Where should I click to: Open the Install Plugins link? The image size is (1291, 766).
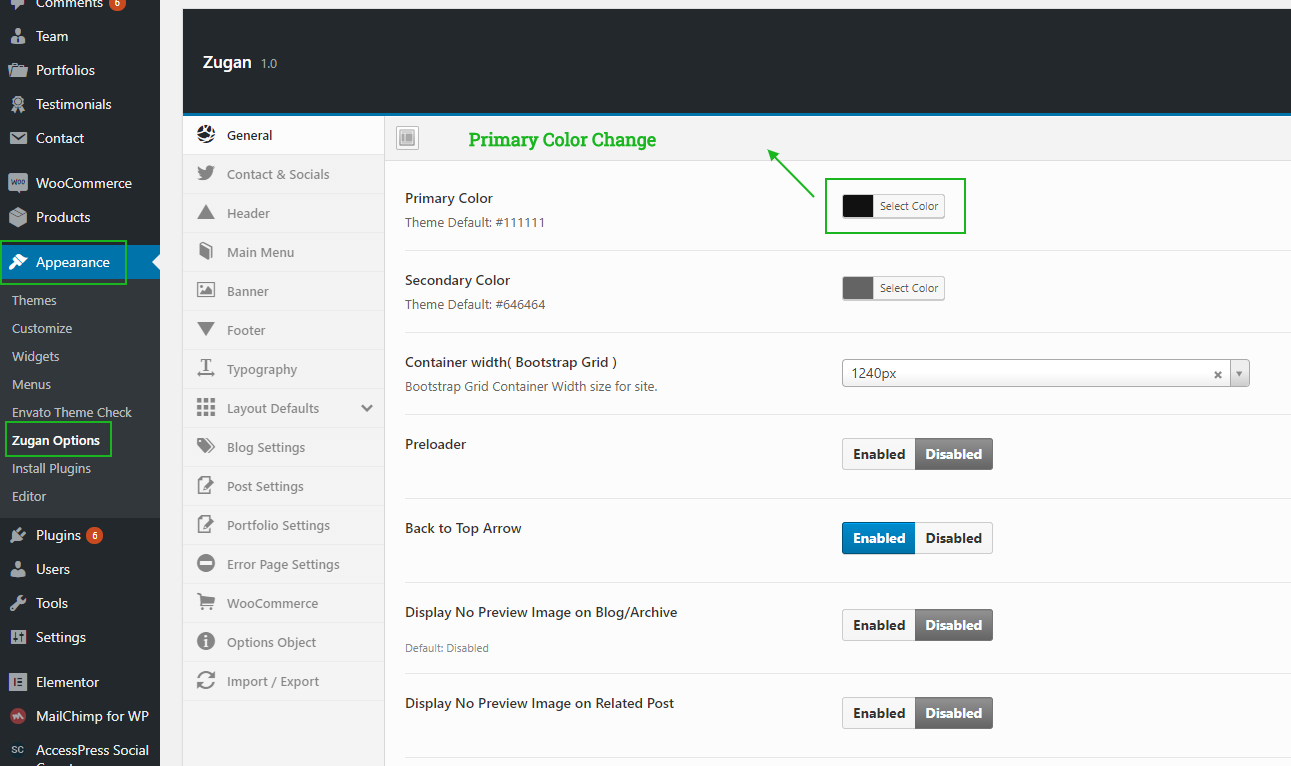coord(51,468)
